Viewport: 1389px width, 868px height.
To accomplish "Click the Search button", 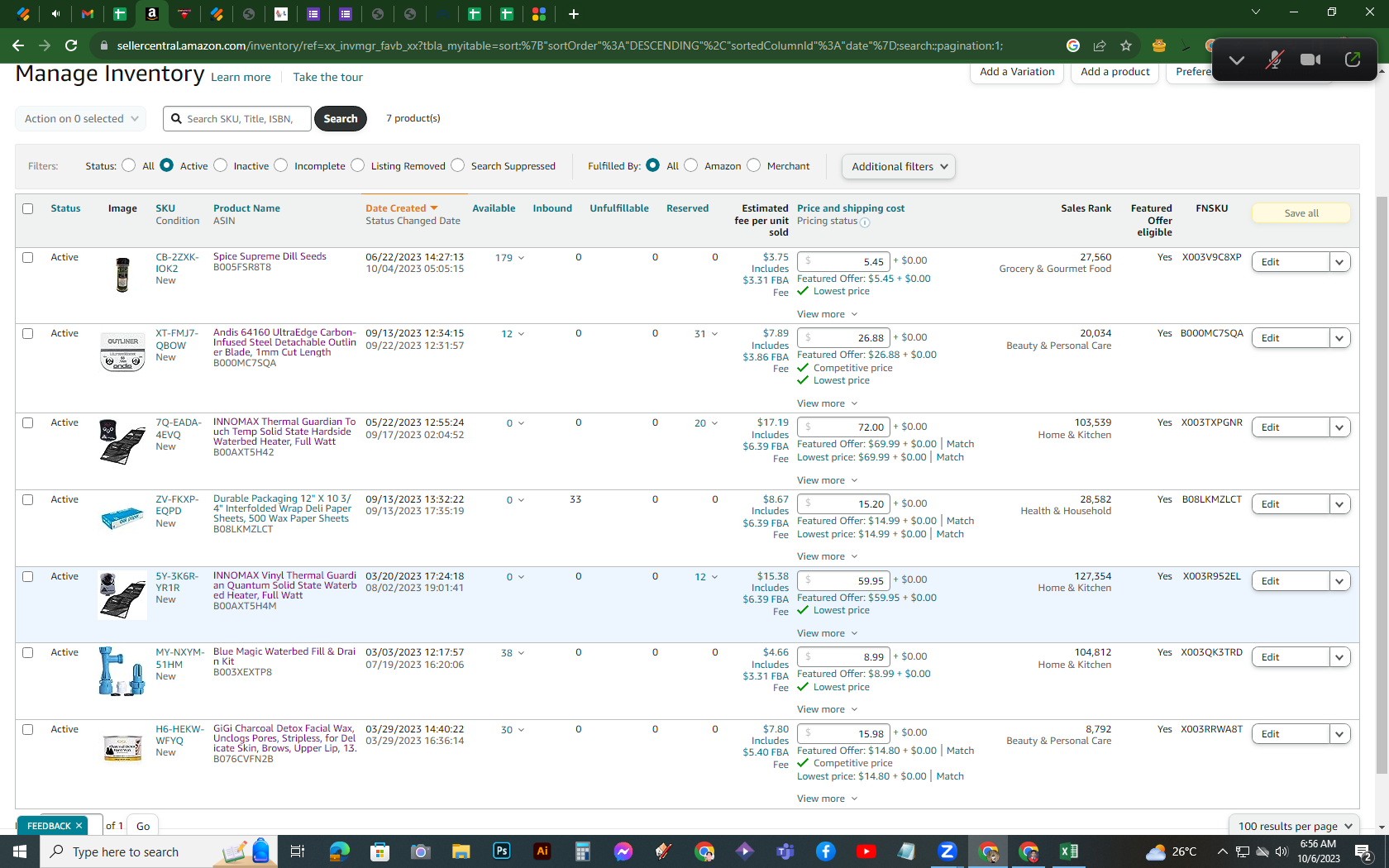I will tap(341, 118).
